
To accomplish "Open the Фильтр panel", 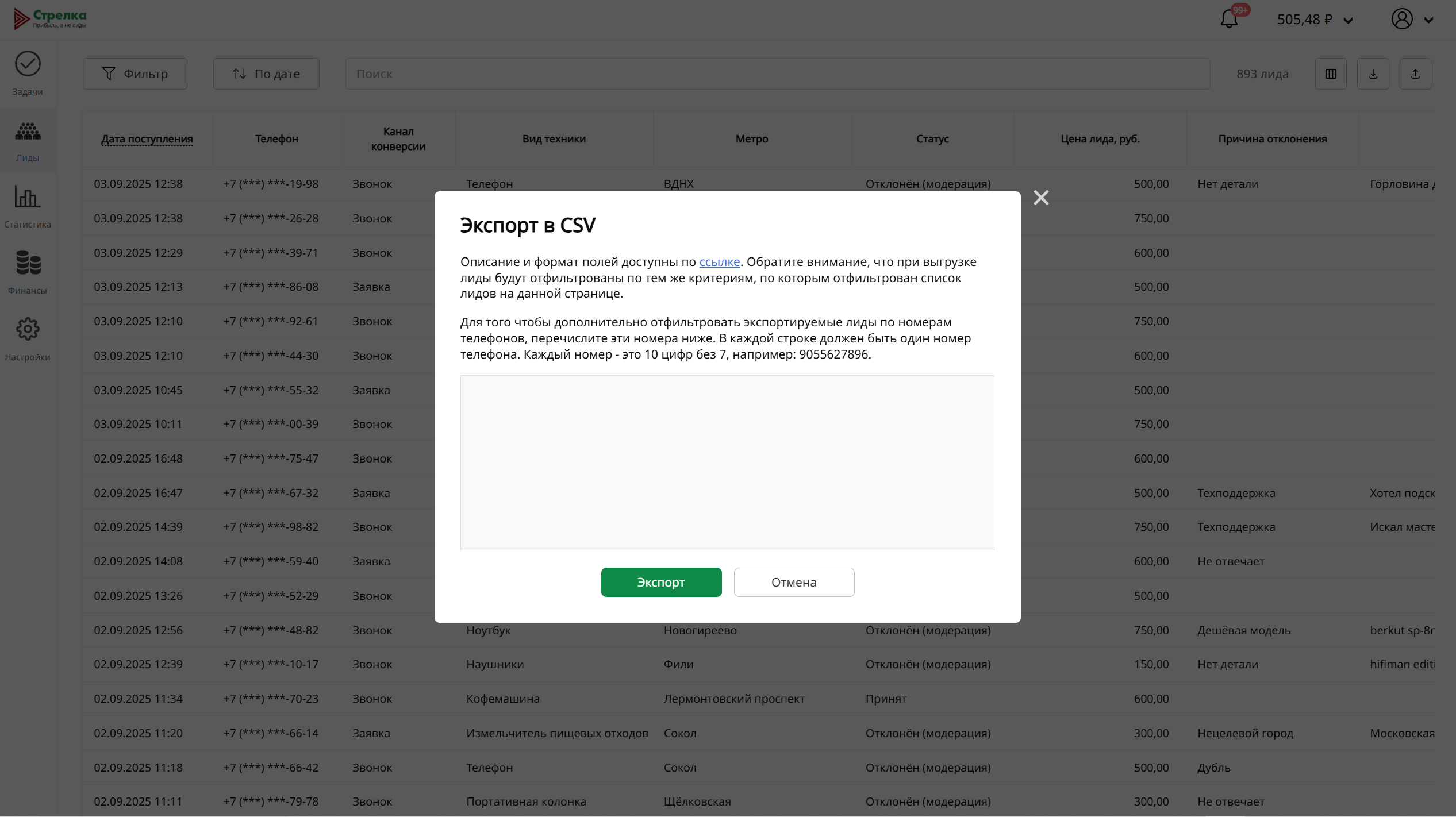I will pyautogui.click(x=135, y=74).
